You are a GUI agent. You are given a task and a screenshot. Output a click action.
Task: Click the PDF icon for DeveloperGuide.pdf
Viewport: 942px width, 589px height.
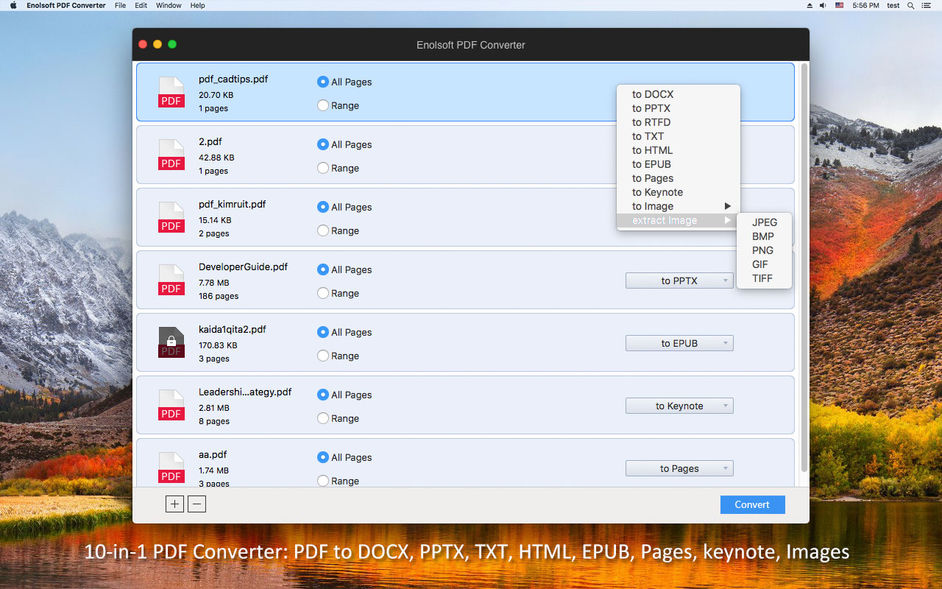click(170, 280)
